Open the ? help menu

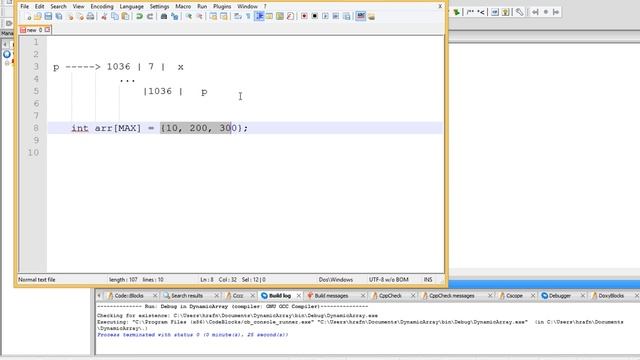tap(265, 7)
